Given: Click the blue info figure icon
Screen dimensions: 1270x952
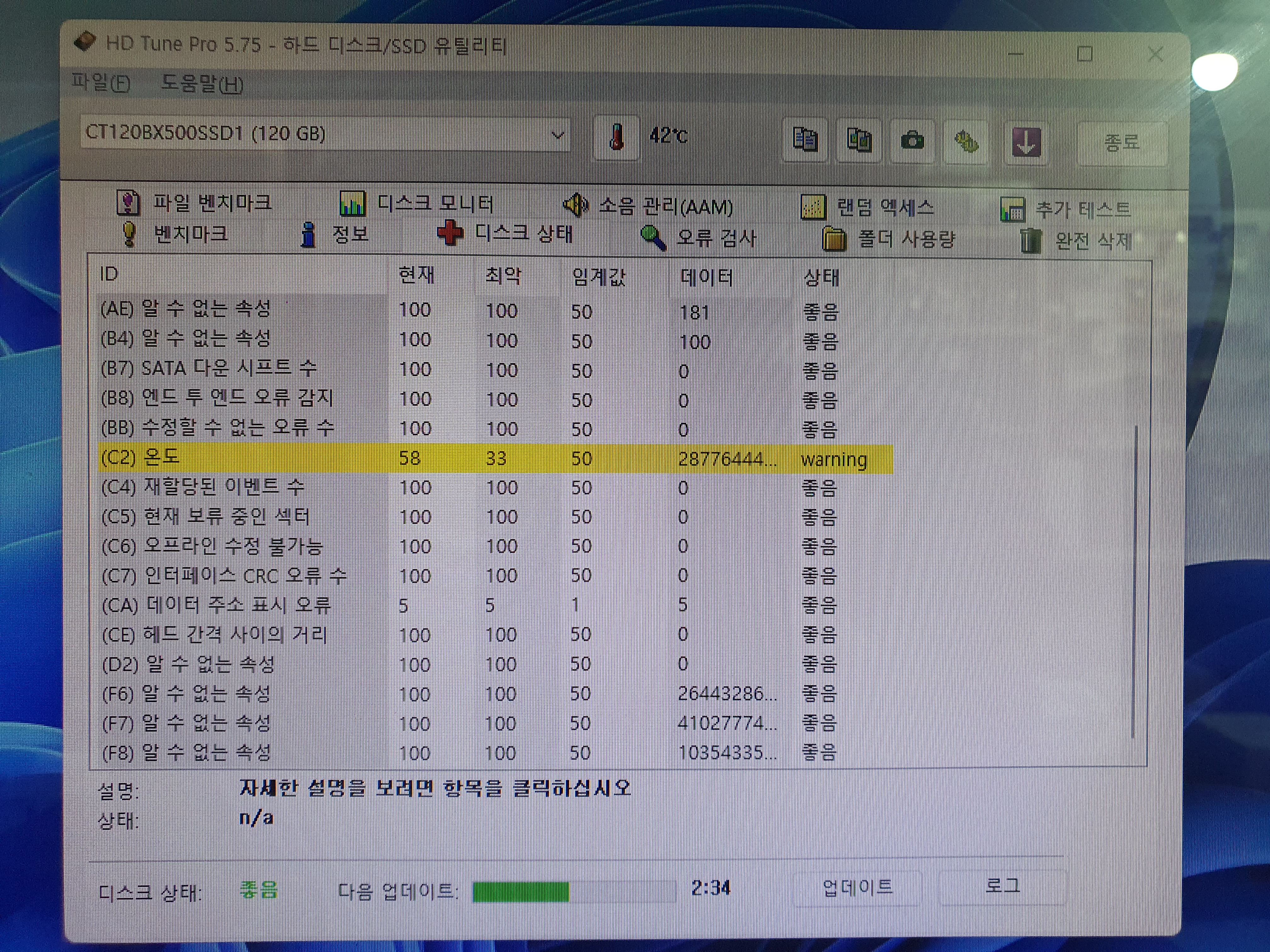Looking at the screenshot, I should 309,235.
